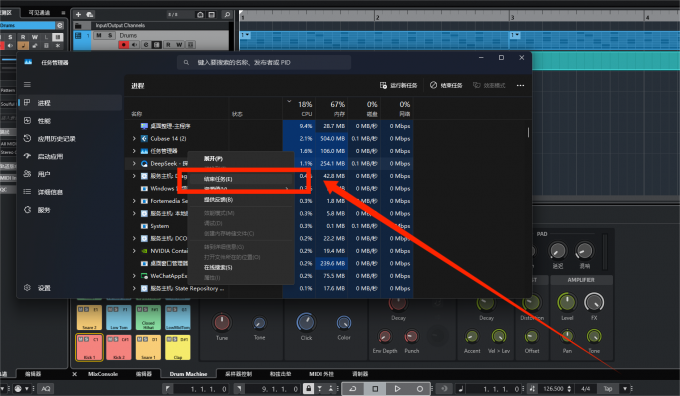Image resolution: width=680 pixels, height=396 pixels.
Task: Click the Click knob in Drum Machine
Action: [x=306, y=322]
